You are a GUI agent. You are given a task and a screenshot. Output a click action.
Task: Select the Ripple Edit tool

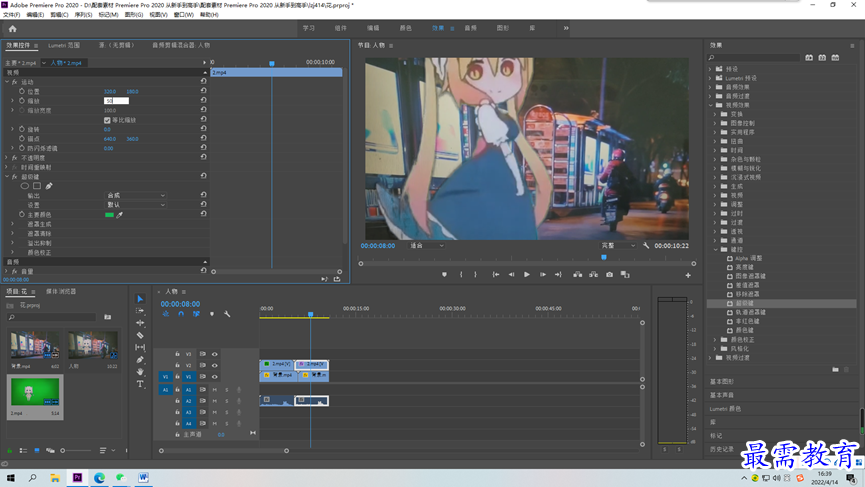pyautogui.click(x=140, y=323)
